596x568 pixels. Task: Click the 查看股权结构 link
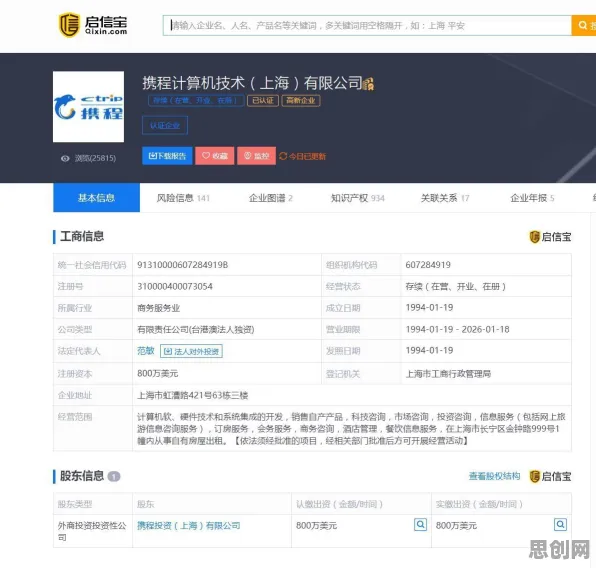(x=494, y=476)
